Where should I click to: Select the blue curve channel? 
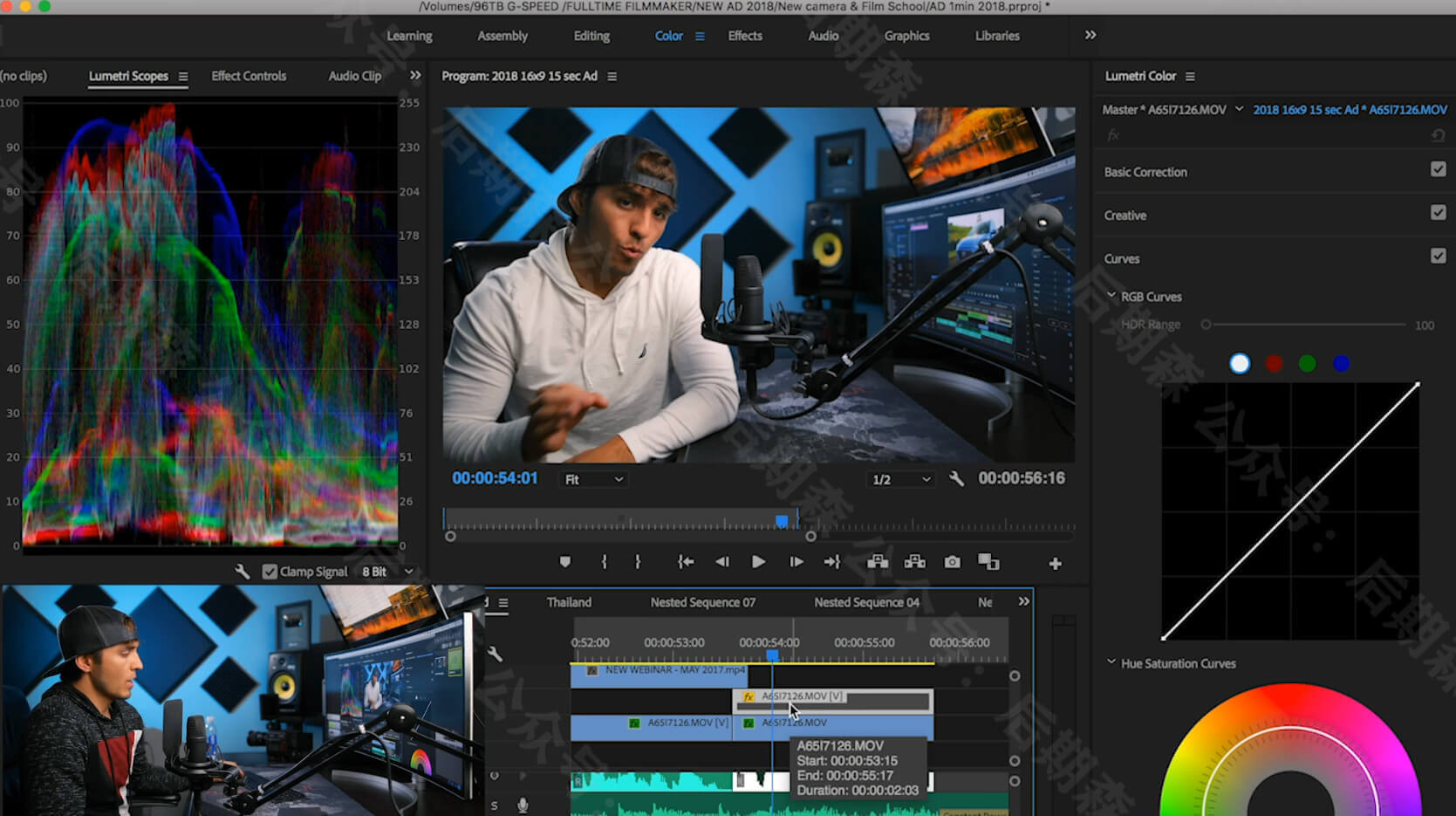[x=1341, y=363]
